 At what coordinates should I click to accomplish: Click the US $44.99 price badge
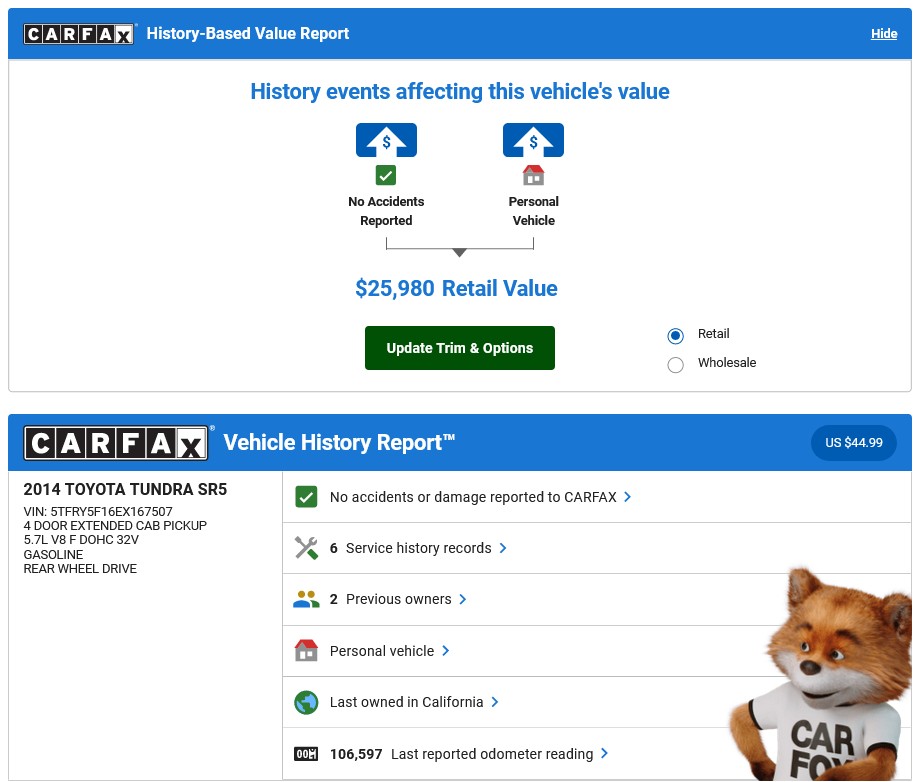[x=853, y=443]
